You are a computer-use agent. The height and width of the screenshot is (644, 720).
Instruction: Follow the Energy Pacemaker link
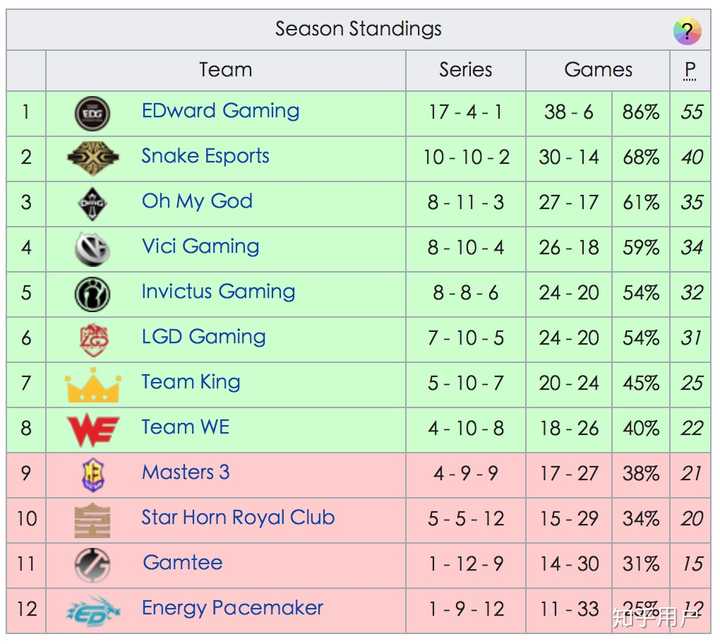232,608
